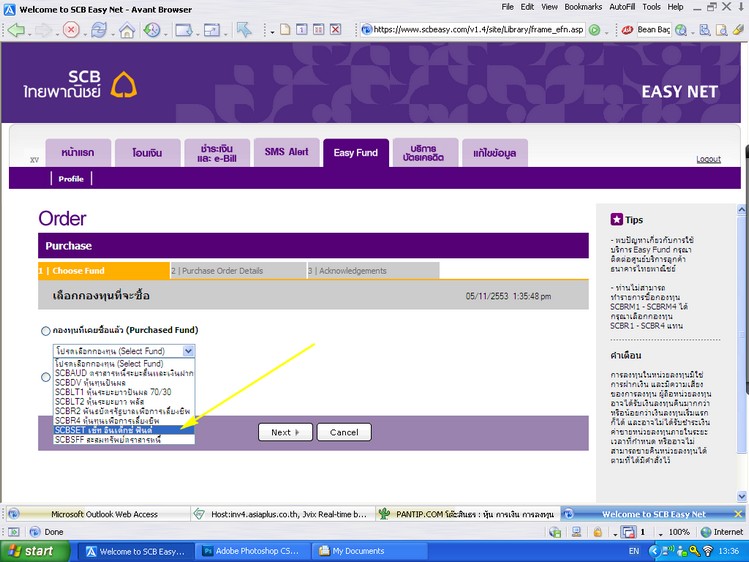
Task: Click the green Go button beside address bar
Action: (594, 30)
